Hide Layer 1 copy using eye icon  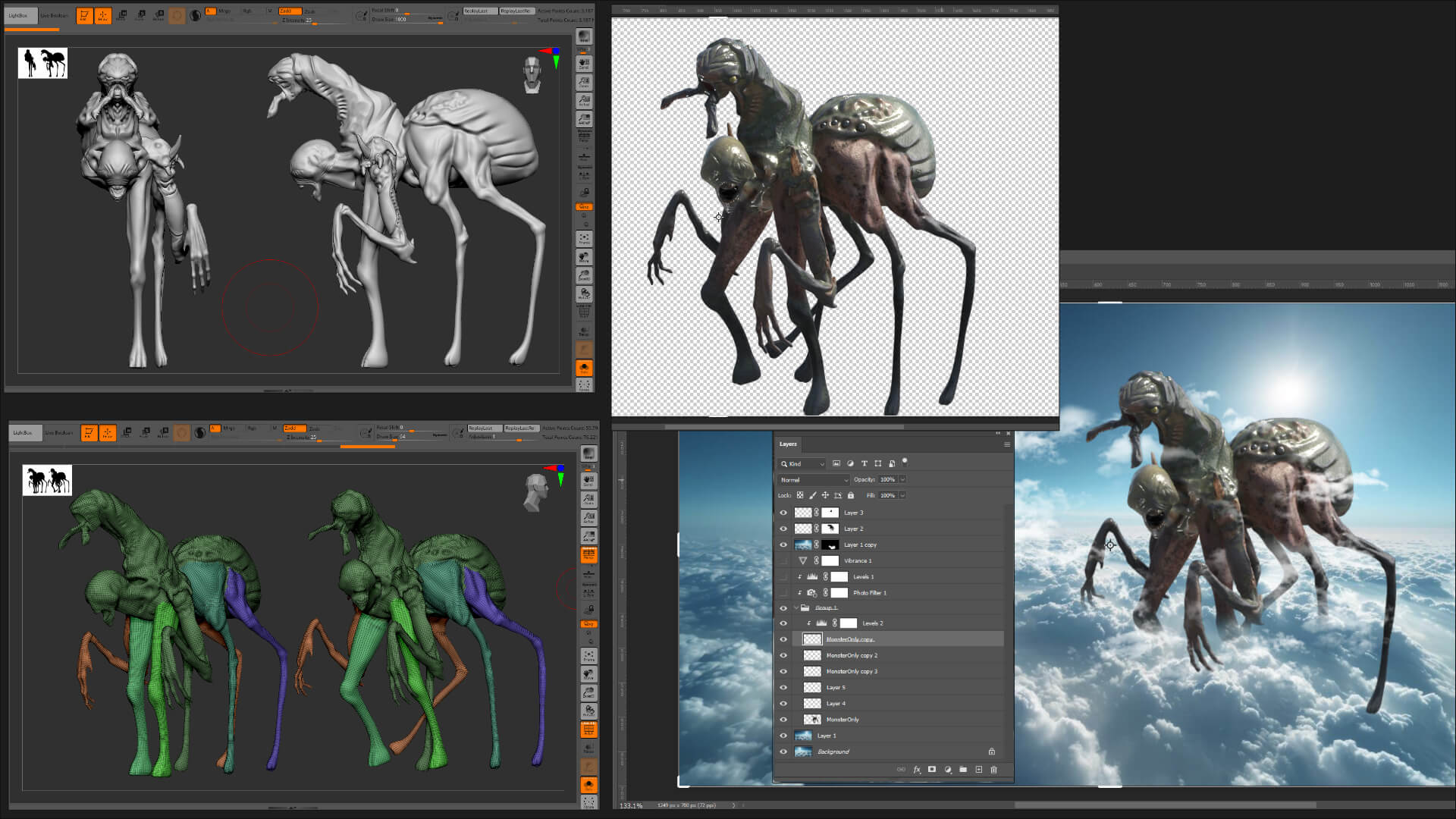[783, 545]
